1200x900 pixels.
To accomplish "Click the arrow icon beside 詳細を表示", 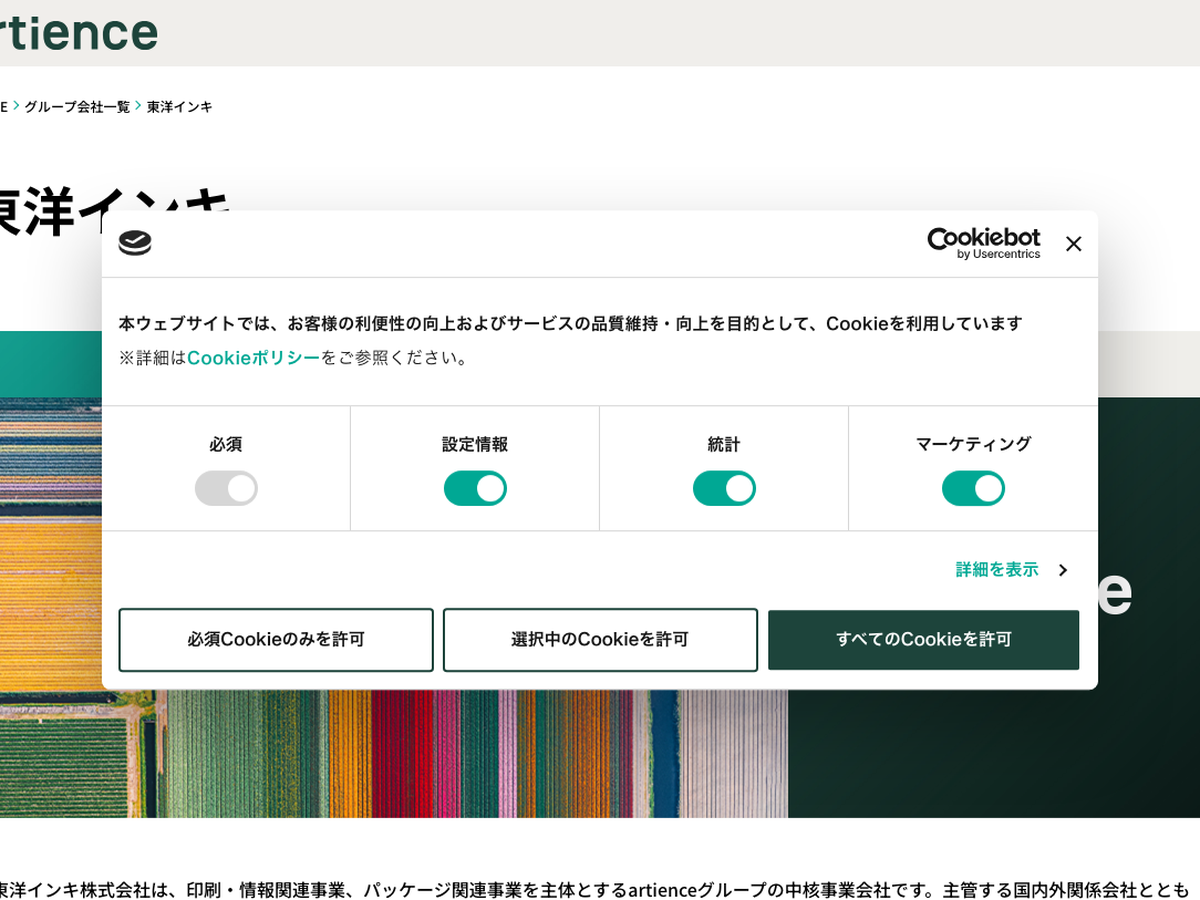I will pyautogui.click(x=1063, y=570).
